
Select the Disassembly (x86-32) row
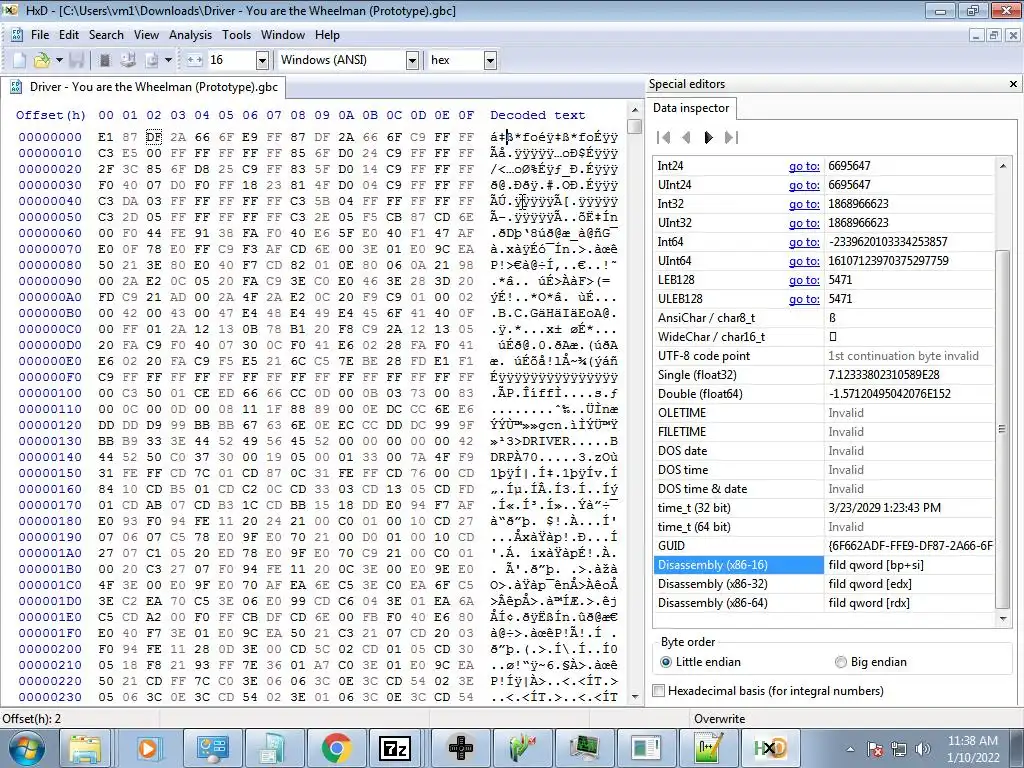tap(824, 584)
